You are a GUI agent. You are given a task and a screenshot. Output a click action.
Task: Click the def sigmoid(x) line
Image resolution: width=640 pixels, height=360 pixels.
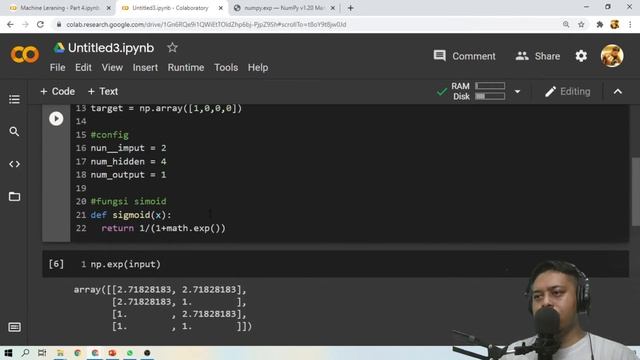tap(131, 215)
